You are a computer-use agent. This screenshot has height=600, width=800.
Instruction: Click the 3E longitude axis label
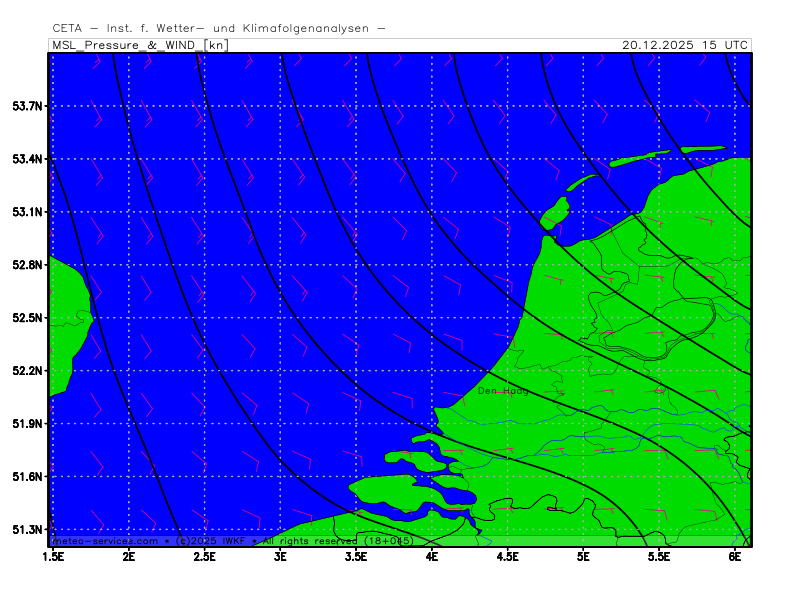281,555
